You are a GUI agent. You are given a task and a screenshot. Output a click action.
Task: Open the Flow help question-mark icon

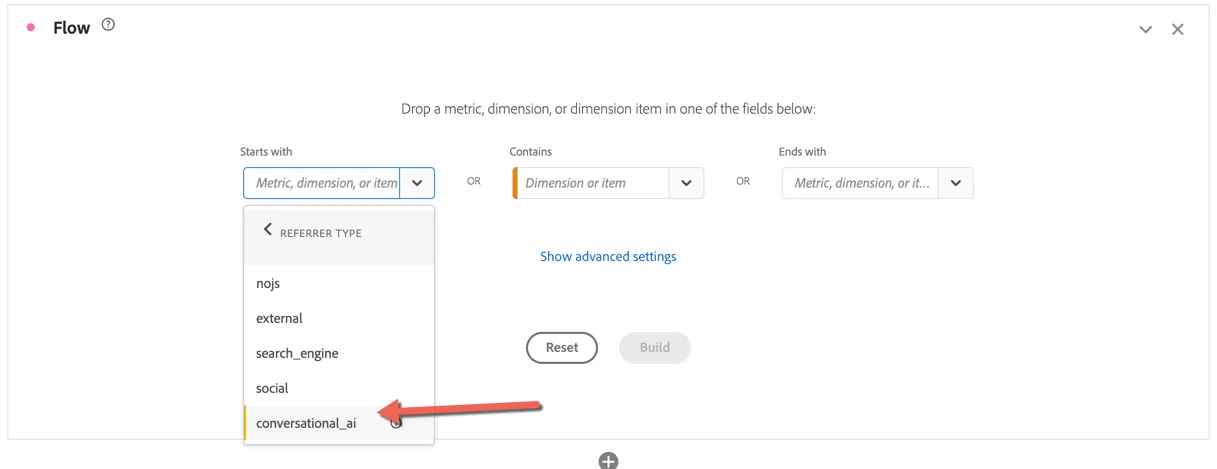tap(108, 25)
